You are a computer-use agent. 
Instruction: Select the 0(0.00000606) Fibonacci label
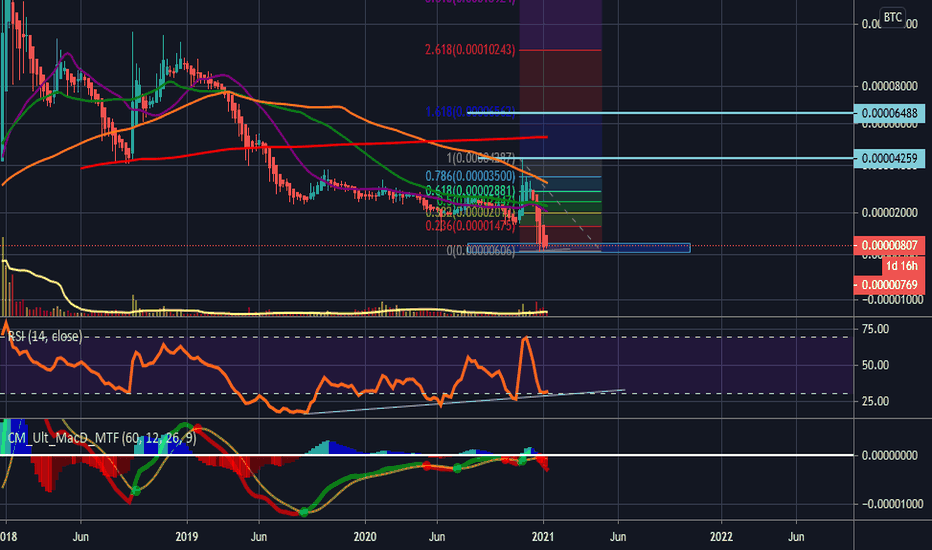click(481, 251)
